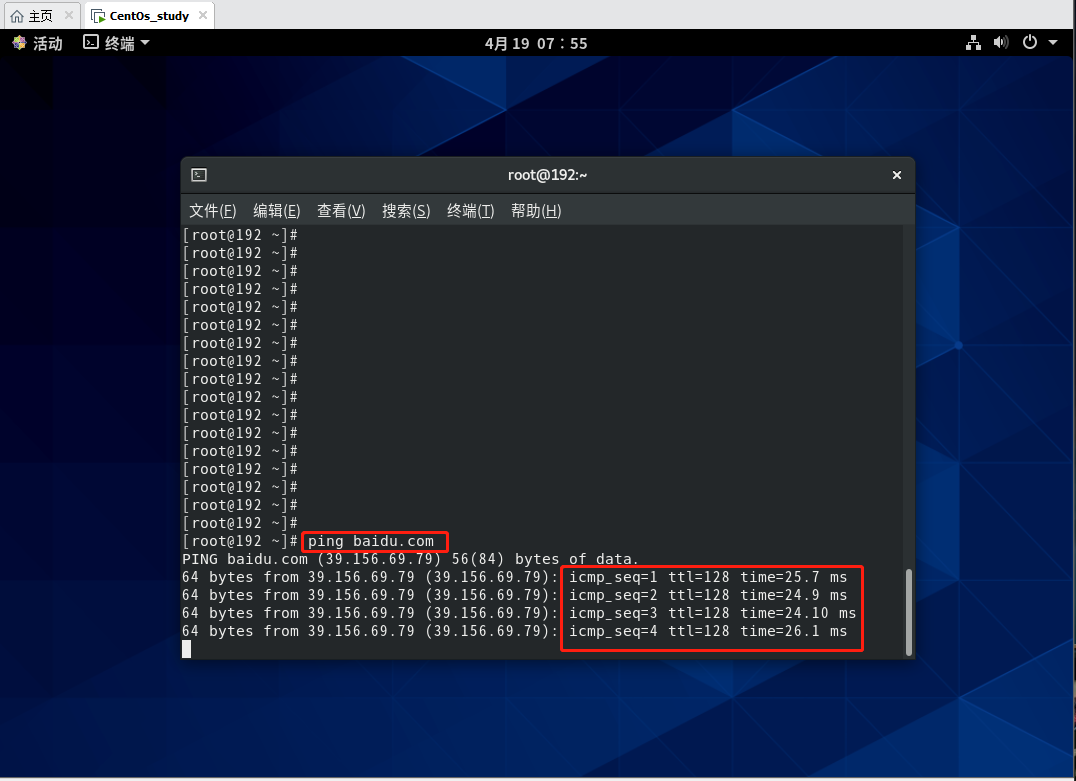Click the wired network status icon
The width and height of the screenshot is (1076, 781).
point(973,43)
